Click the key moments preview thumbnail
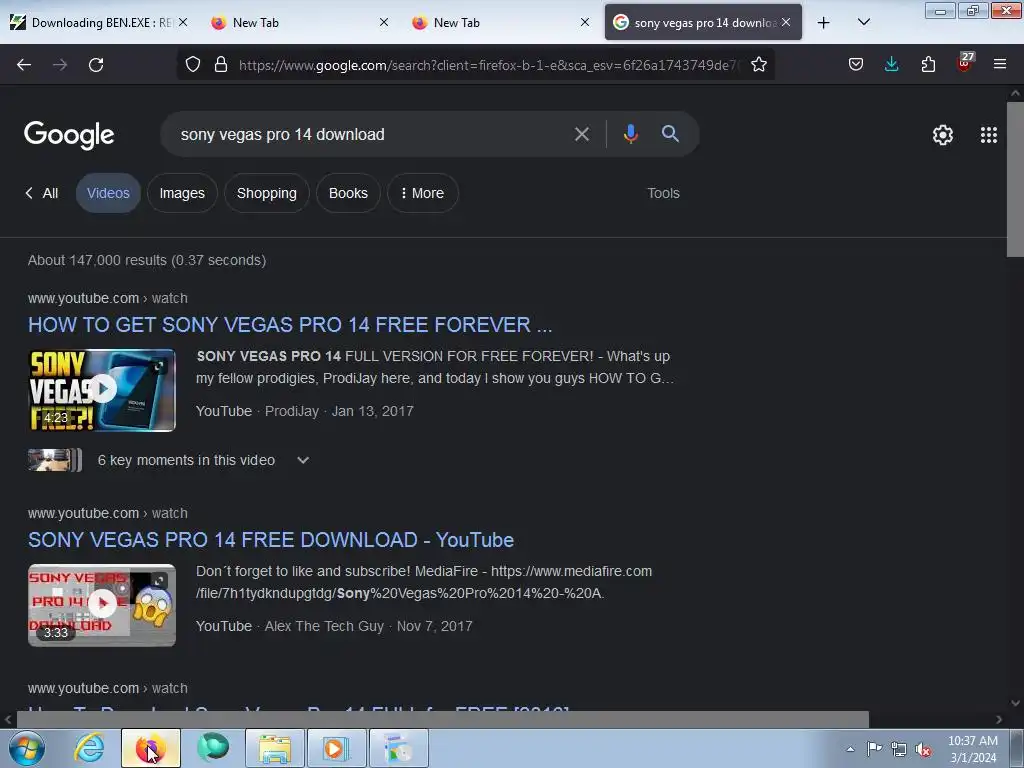1024x768 pixels. click(55, 460)
